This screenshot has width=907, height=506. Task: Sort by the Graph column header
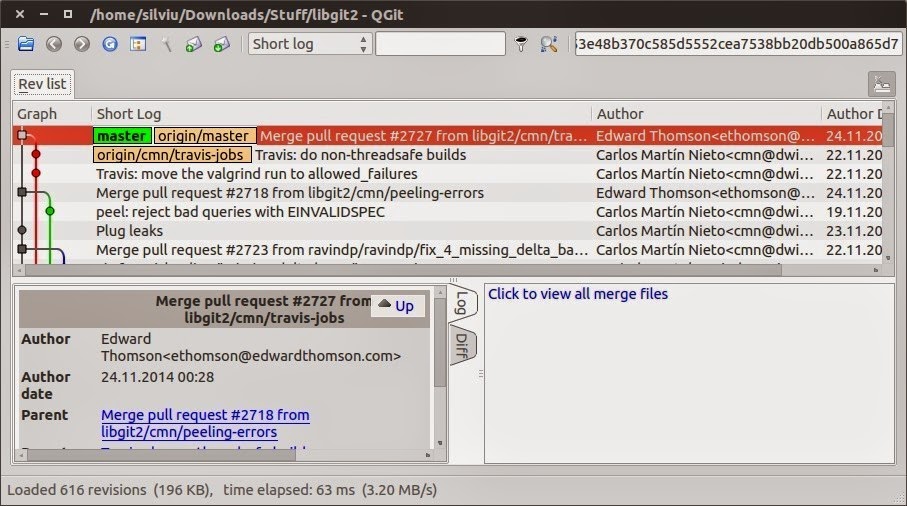[x=37, y=114]
